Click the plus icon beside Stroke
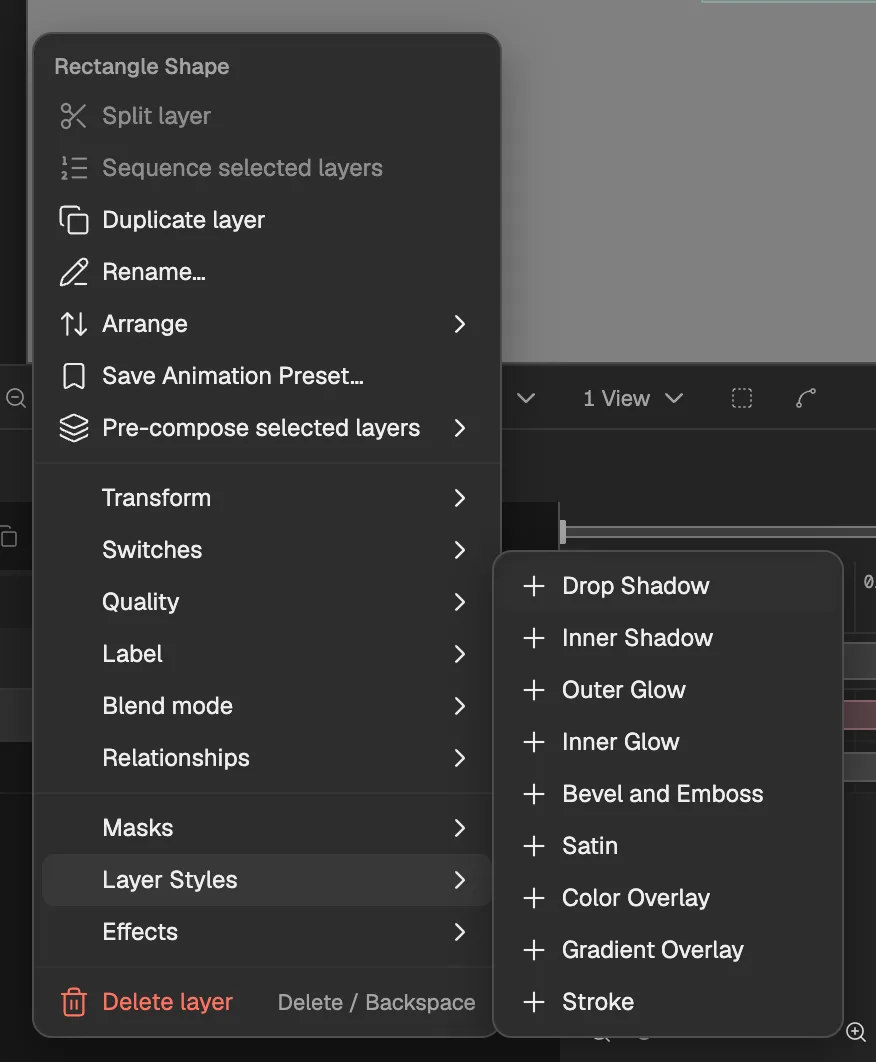The height and width of the screenshot is (1062, 876). tap(534, 1002)
